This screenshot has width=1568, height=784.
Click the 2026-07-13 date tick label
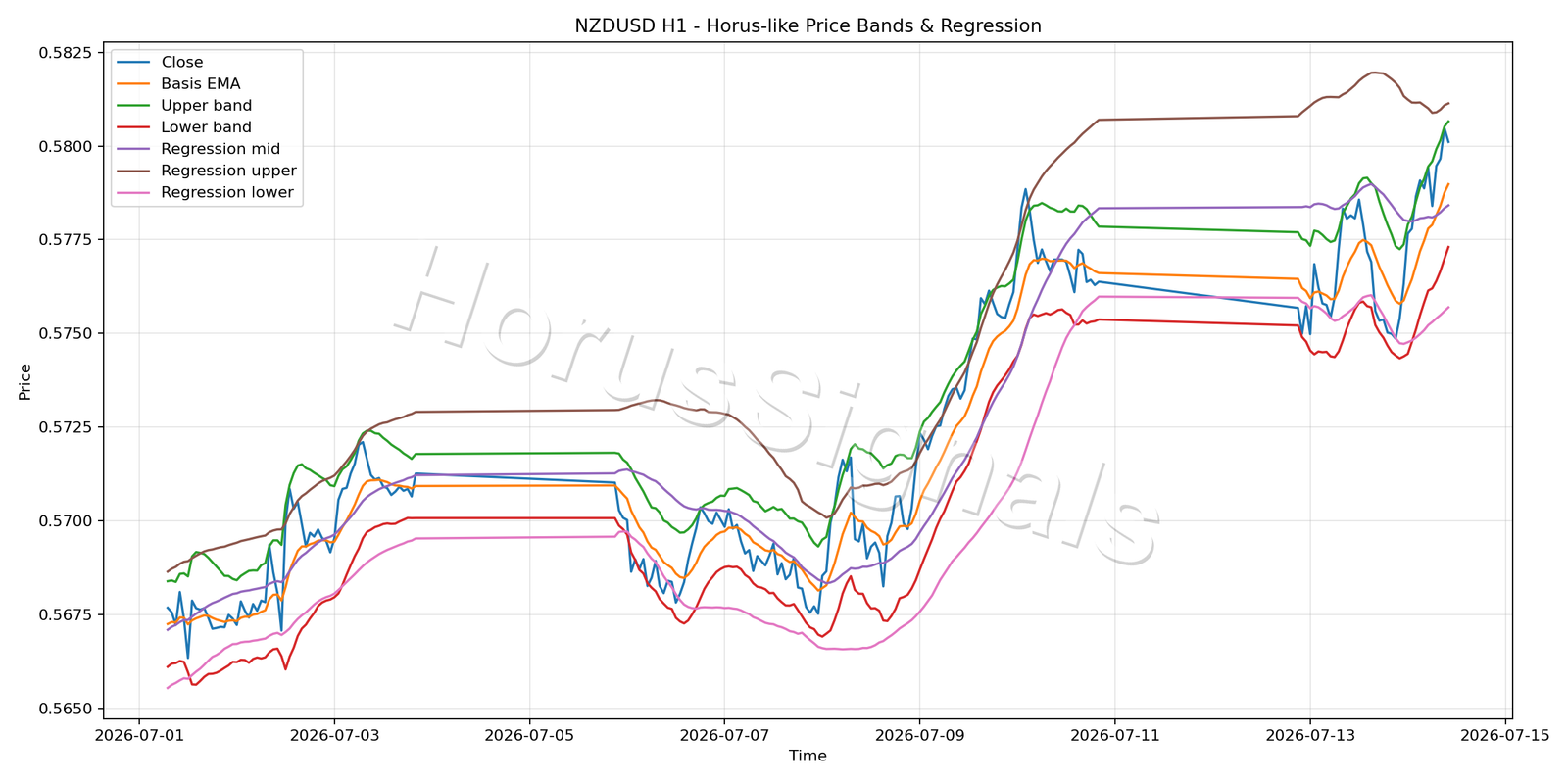[x=1309, y=734]
